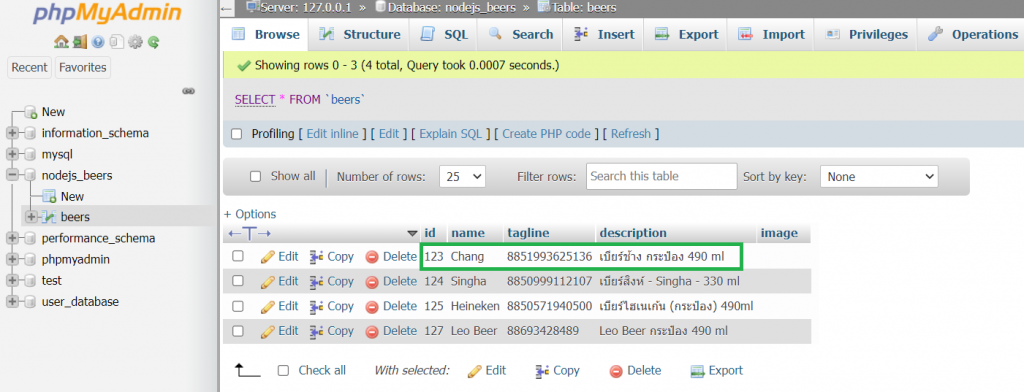Copy the Chang row
This screenshot has height=392, width=1024.
pos(332,257)
